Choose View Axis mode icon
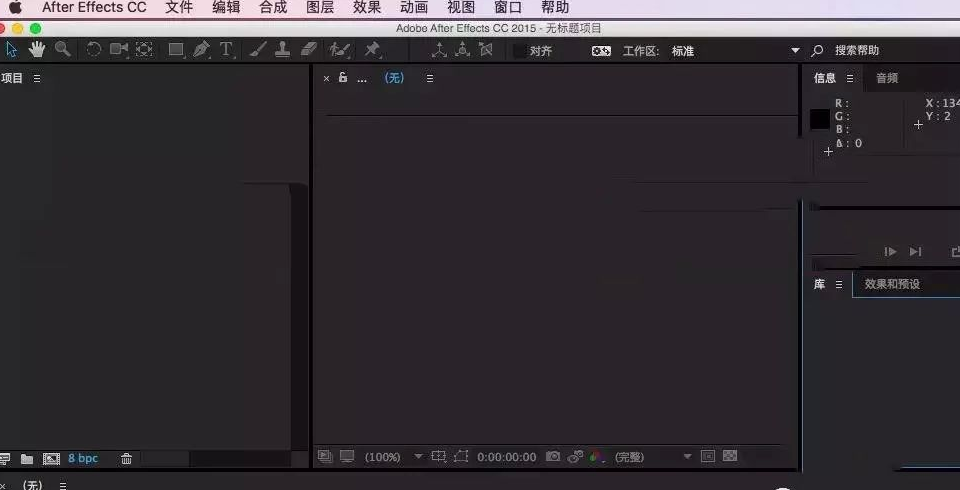Image resolution: width=960 pixels, height=490 pixels. pyautogui.click(x=486, y=50)
